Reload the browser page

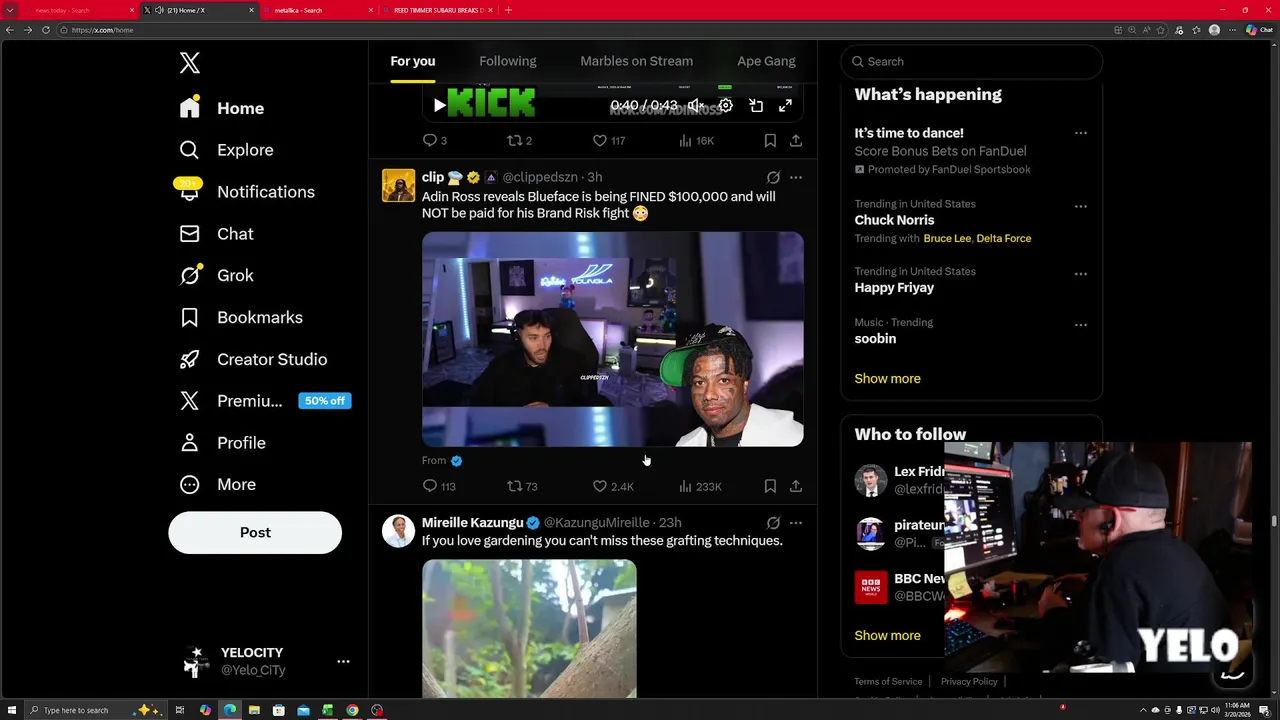(x=46, y=30)
